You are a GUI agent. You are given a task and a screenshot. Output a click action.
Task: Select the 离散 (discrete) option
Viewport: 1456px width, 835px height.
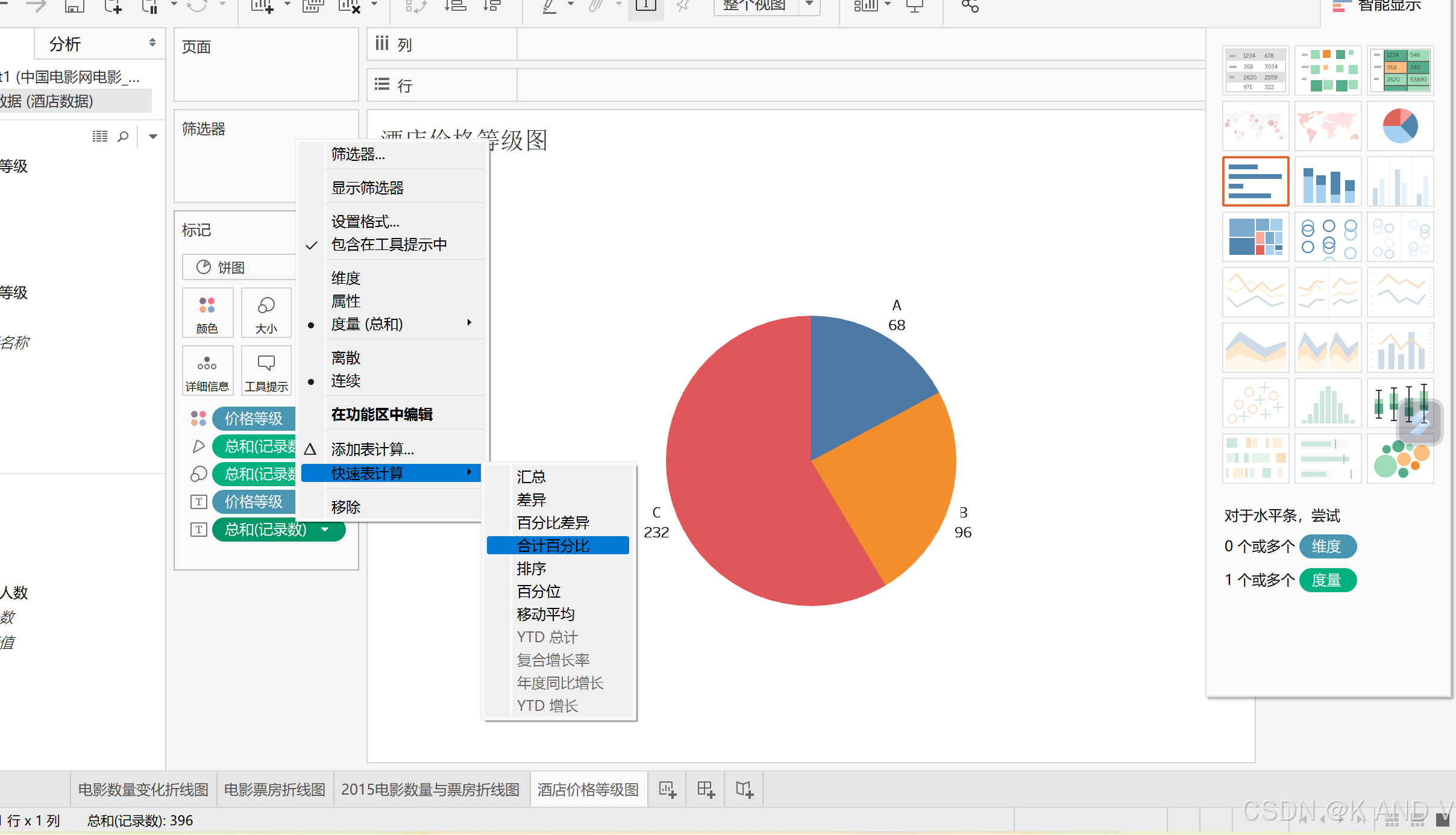coord(346,358)
